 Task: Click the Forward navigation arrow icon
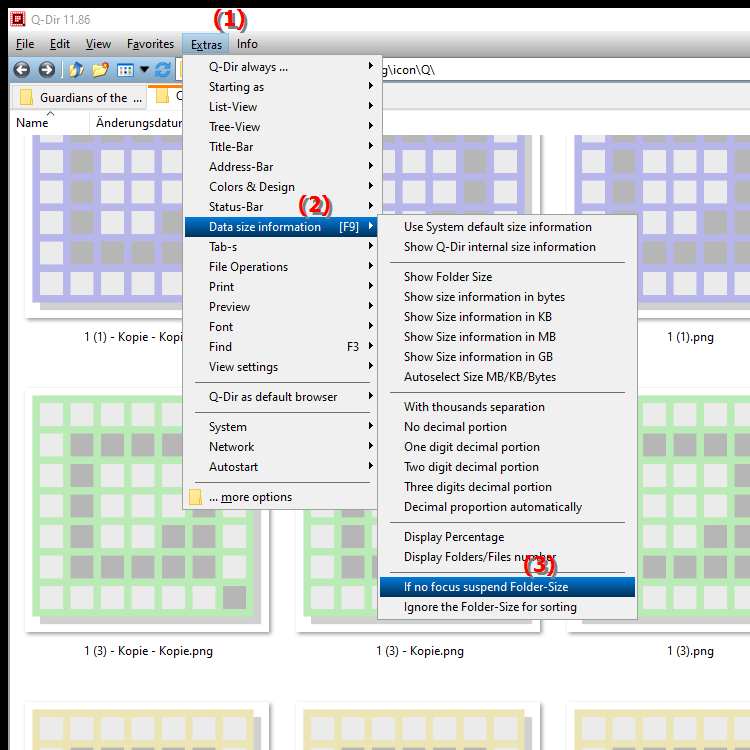click(46, 70)
